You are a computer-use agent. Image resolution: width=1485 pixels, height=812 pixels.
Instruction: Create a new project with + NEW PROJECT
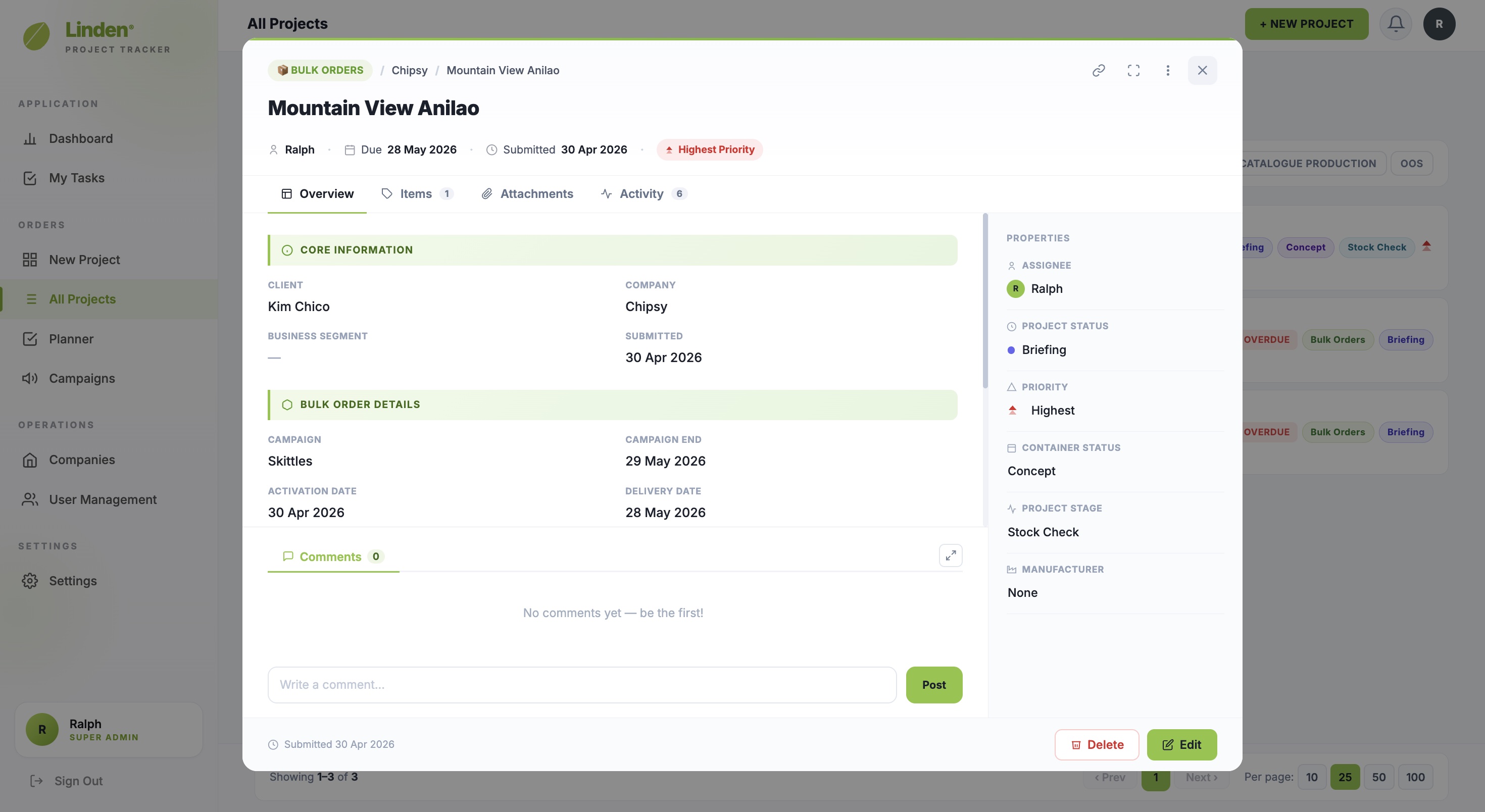click(x=1306, y=24)
